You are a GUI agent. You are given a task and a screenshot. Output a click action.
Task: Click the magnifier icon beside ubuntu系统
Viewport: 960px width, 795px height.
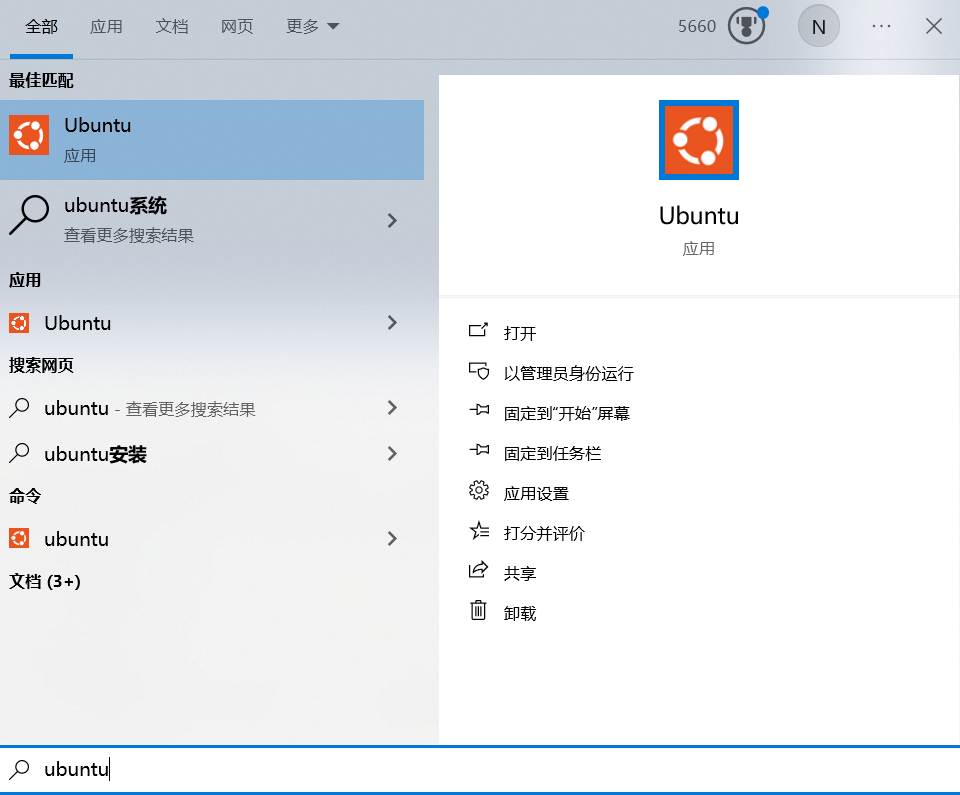(x=29, y=215)
